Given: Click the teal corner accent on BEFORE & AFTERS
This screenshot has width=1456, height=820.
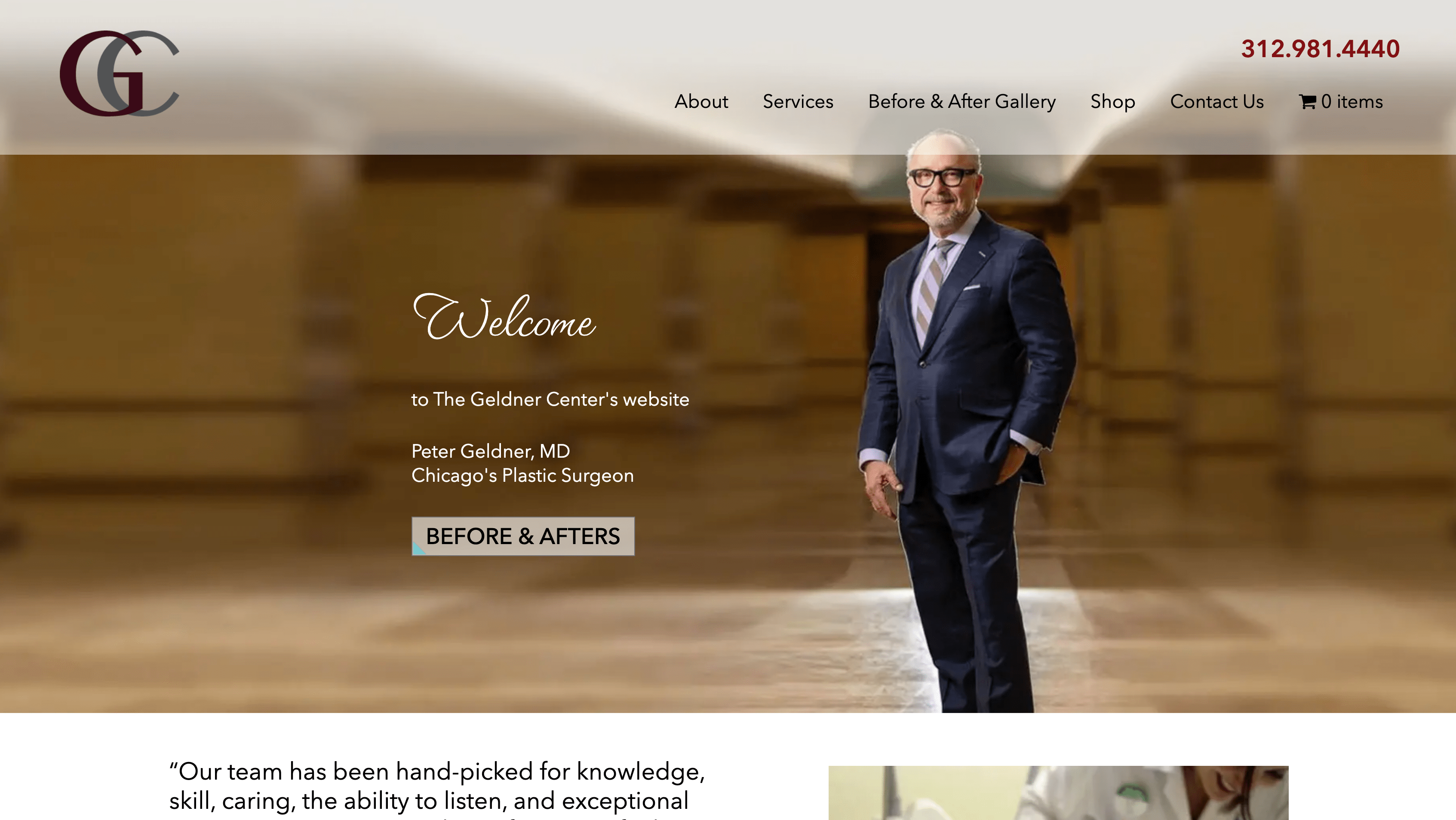Looking at the screenshot, I should (x=418, y=549).
